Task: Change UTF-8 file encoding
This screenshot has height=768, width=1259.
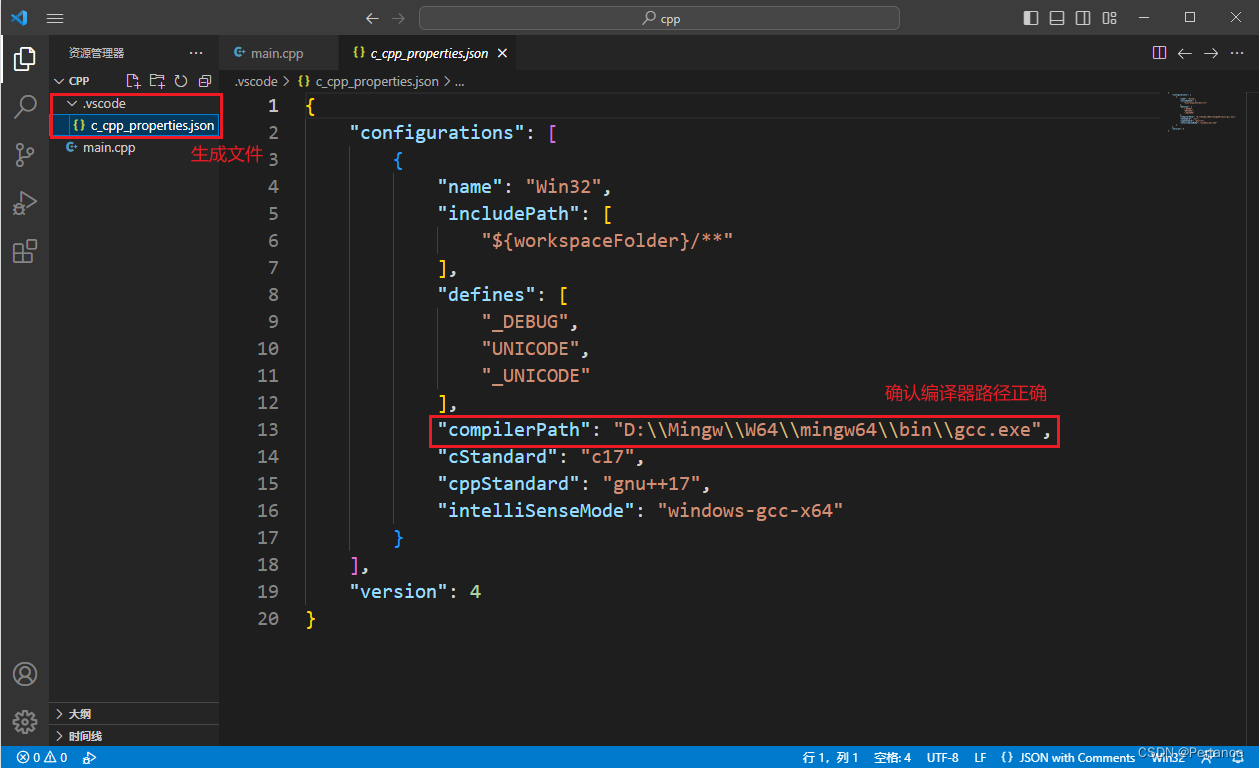Action: point(942,758)
